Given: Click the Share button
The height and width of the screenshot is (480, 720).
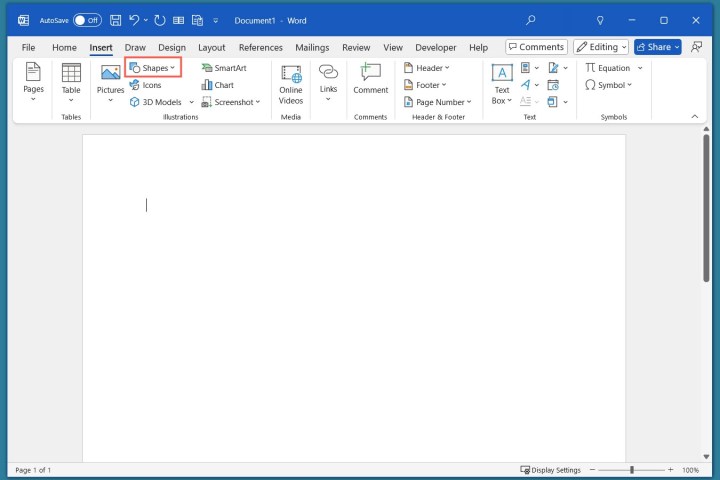Looking at the screenshot, I should (x=657, y=47).
